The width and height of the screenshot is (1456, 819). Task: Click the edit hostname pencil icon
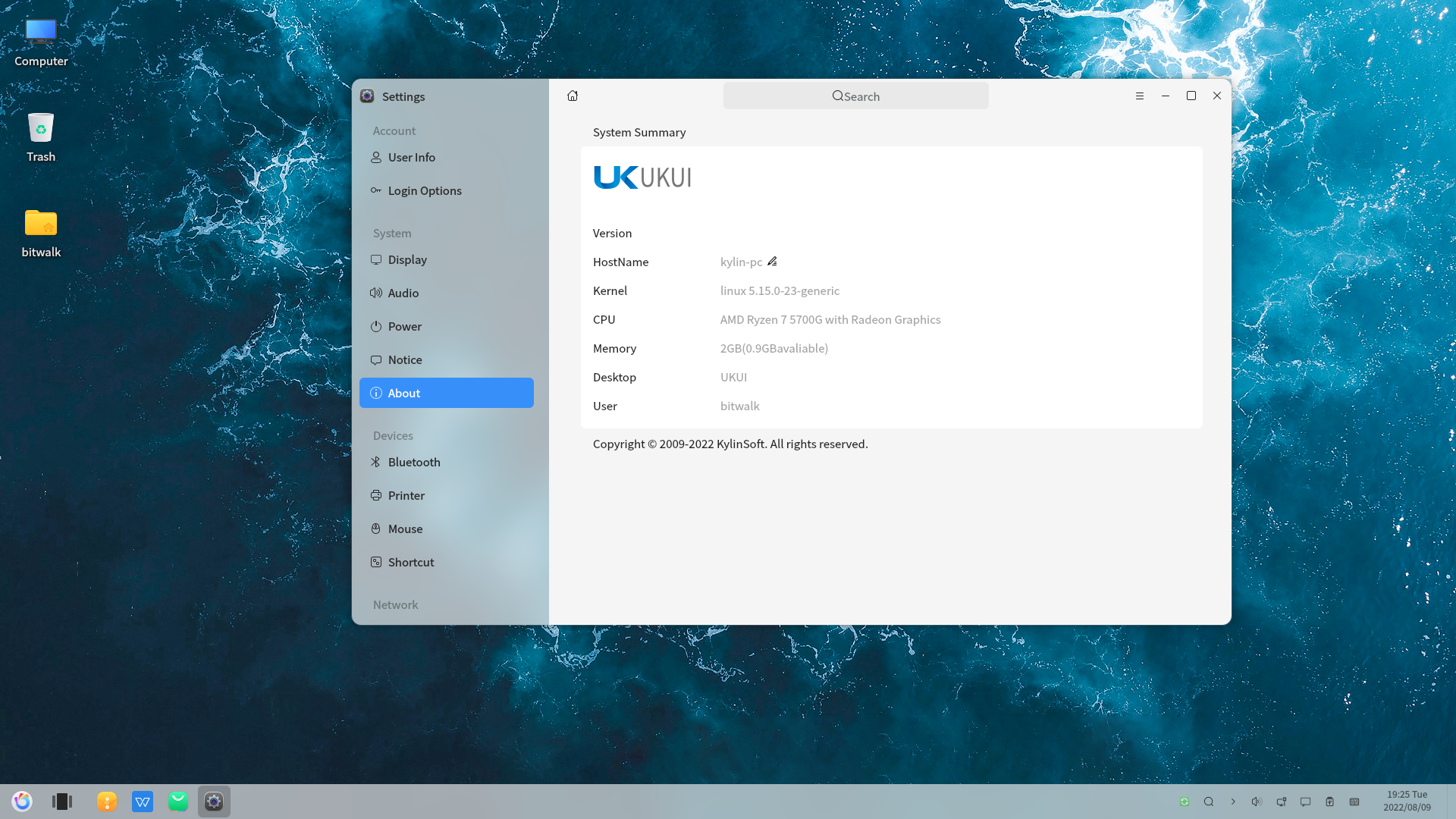(x=772, y=262)
